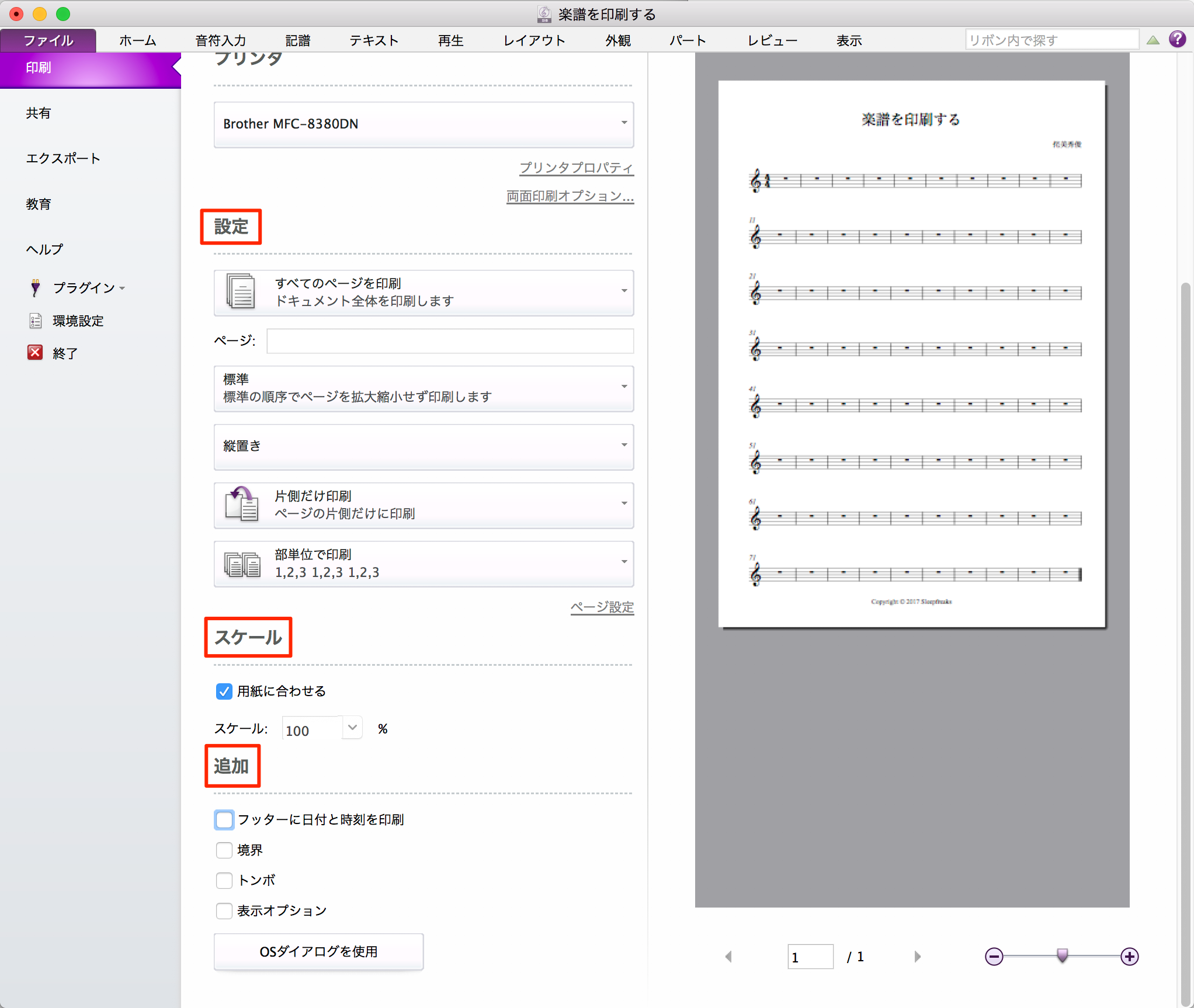Open the プリンタプロパティ link
Viewport: 1194px width, 1008px height.
pos(577,168)
